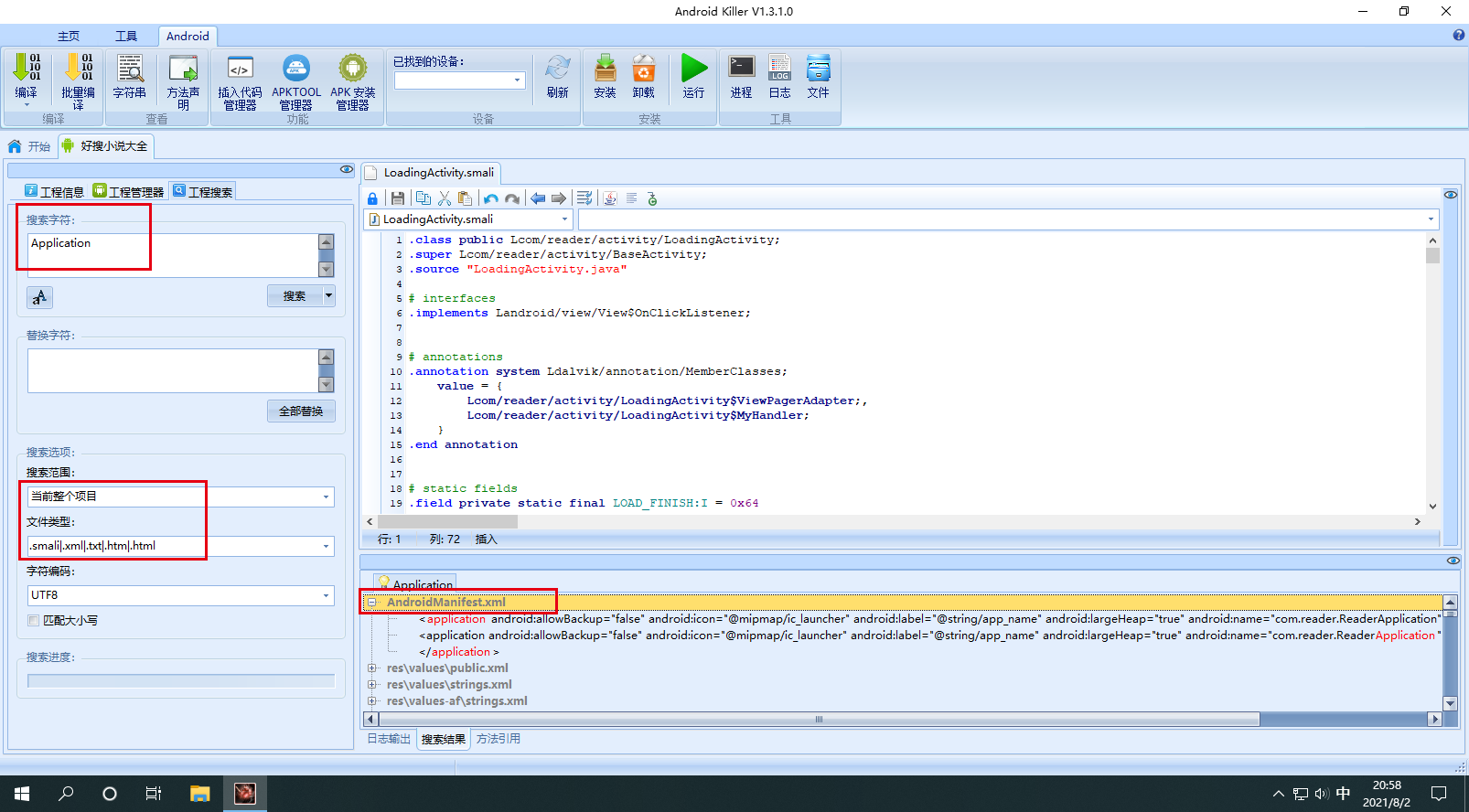Navigate back with the blue left arrow

[538, 198]
